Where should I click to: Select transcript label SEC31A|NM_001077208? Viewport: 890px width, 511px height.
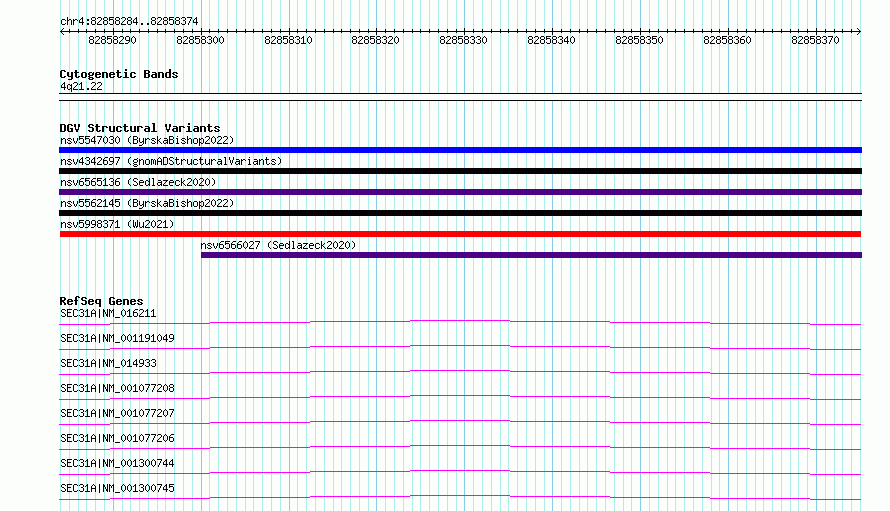117,388
